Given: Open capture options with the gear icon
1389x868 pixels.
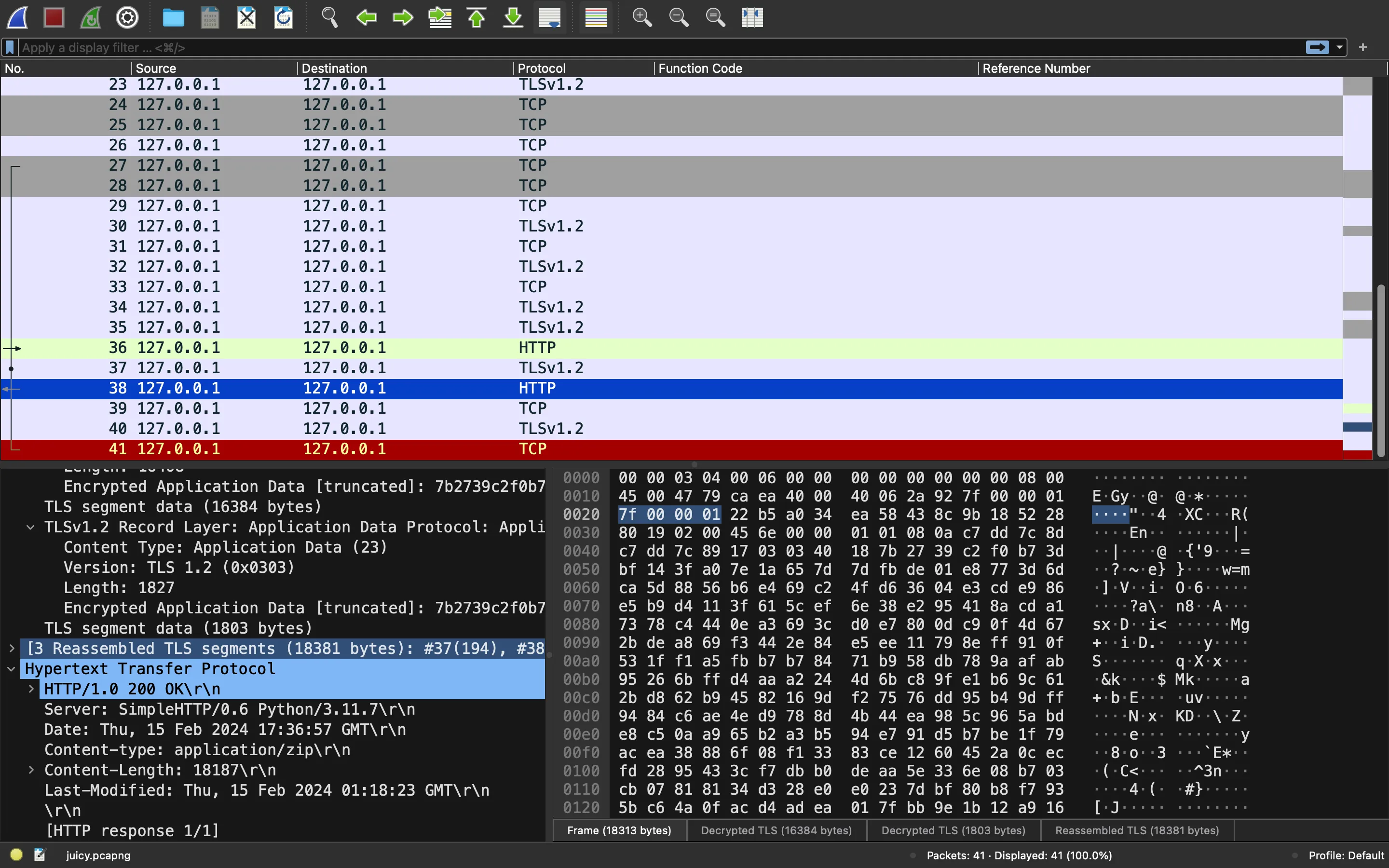Looking at the screenshot, I should (127, 17).
